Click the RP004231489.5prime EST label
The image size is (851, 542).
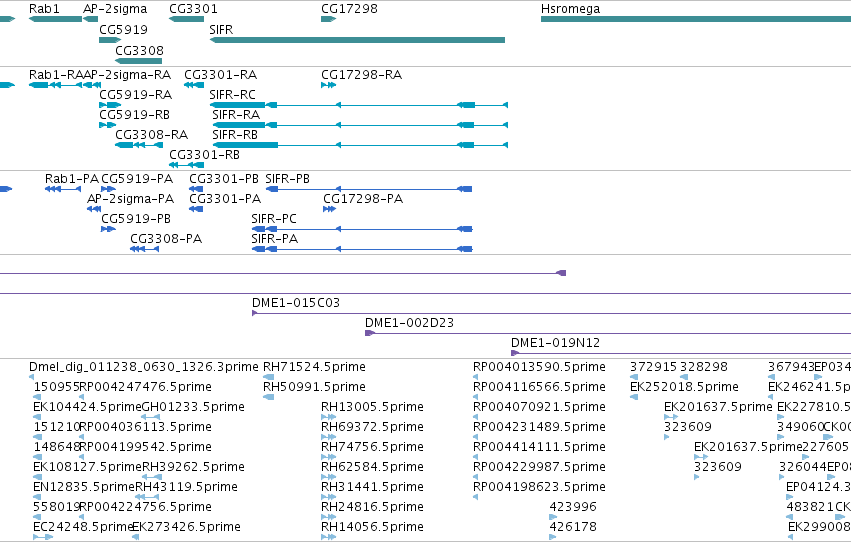(x=539, y=428)
